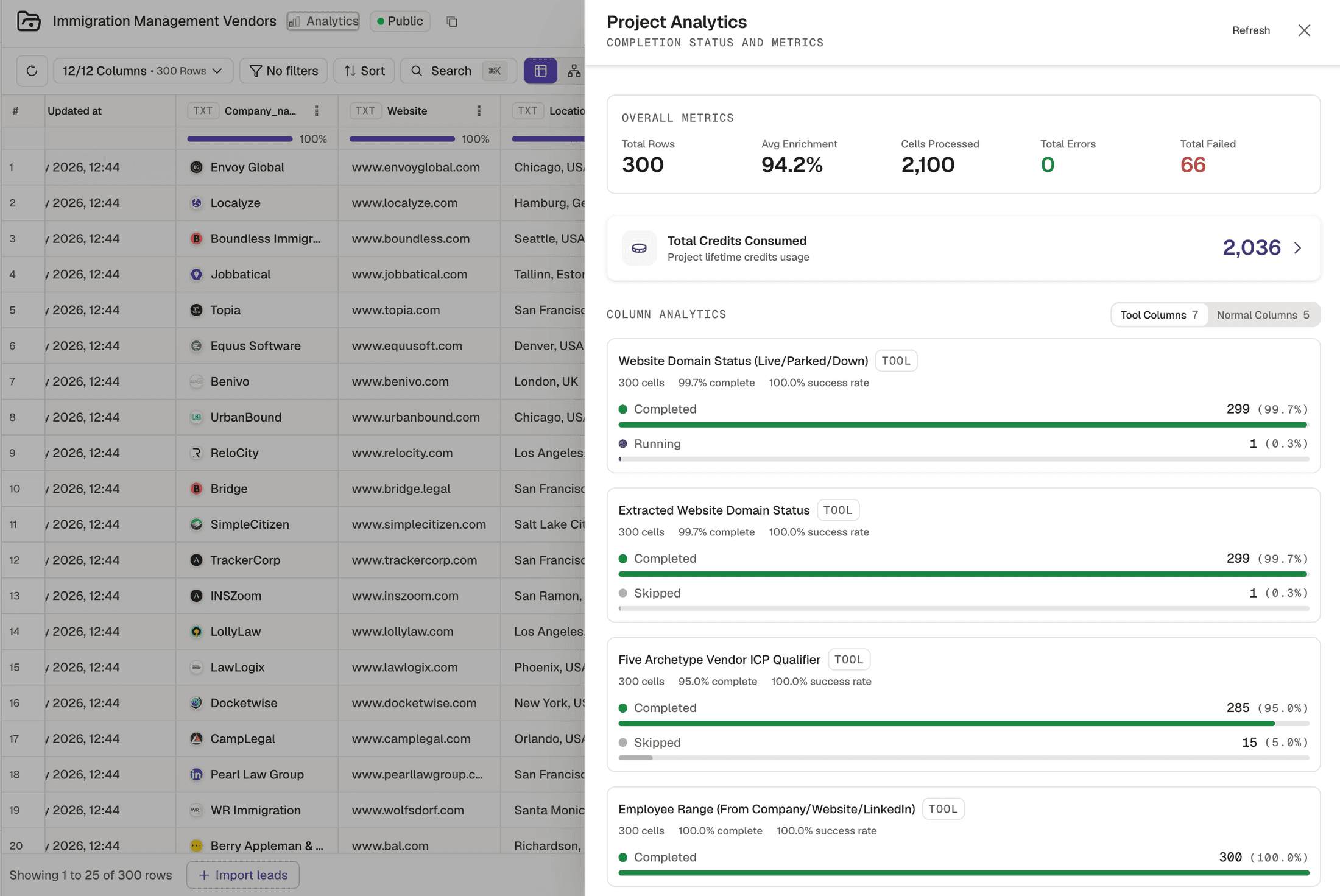Click the Website column header

(x=407, y=111)
